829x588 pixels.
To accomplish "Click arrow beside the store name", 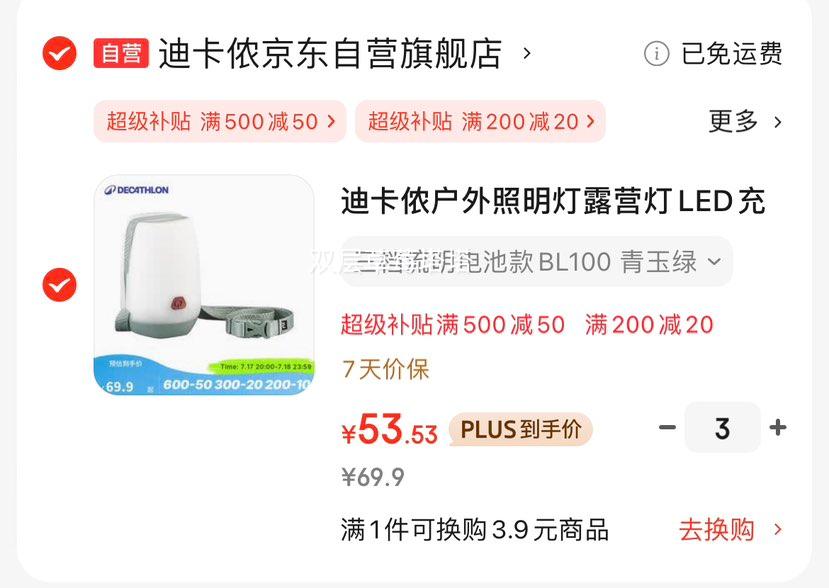I will click(527, 53).
